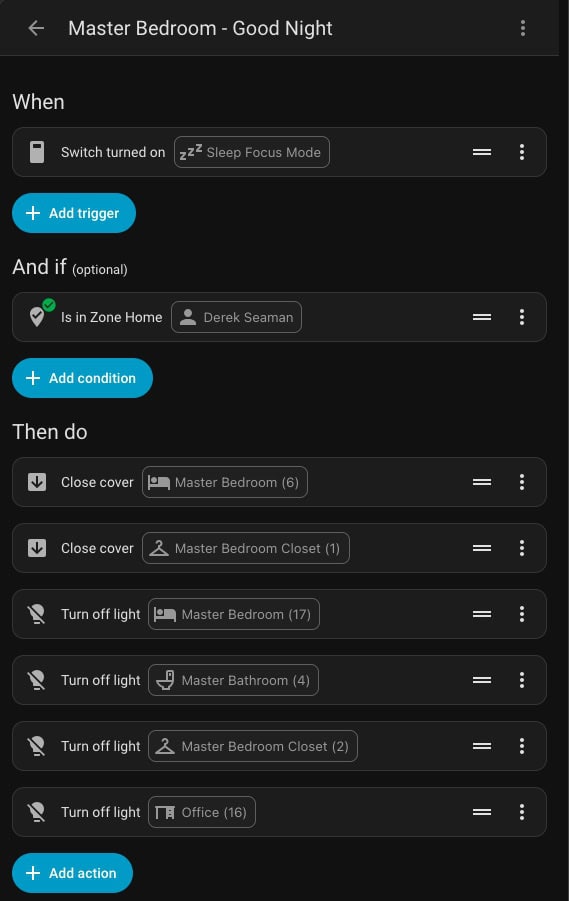Image resolution: width=569 pixels, height=901 pixels.
Task: Expand the Turn off light Master Bathroom action
Action: point(279,680)
